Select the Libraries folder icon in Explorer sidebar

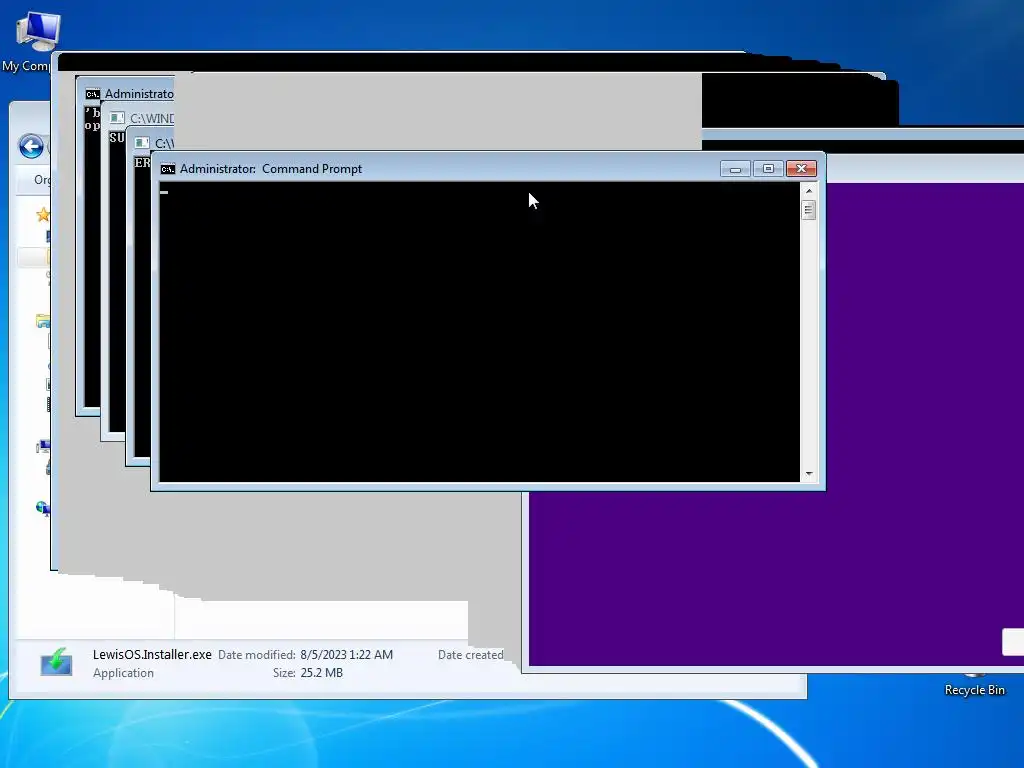[42, 321]
